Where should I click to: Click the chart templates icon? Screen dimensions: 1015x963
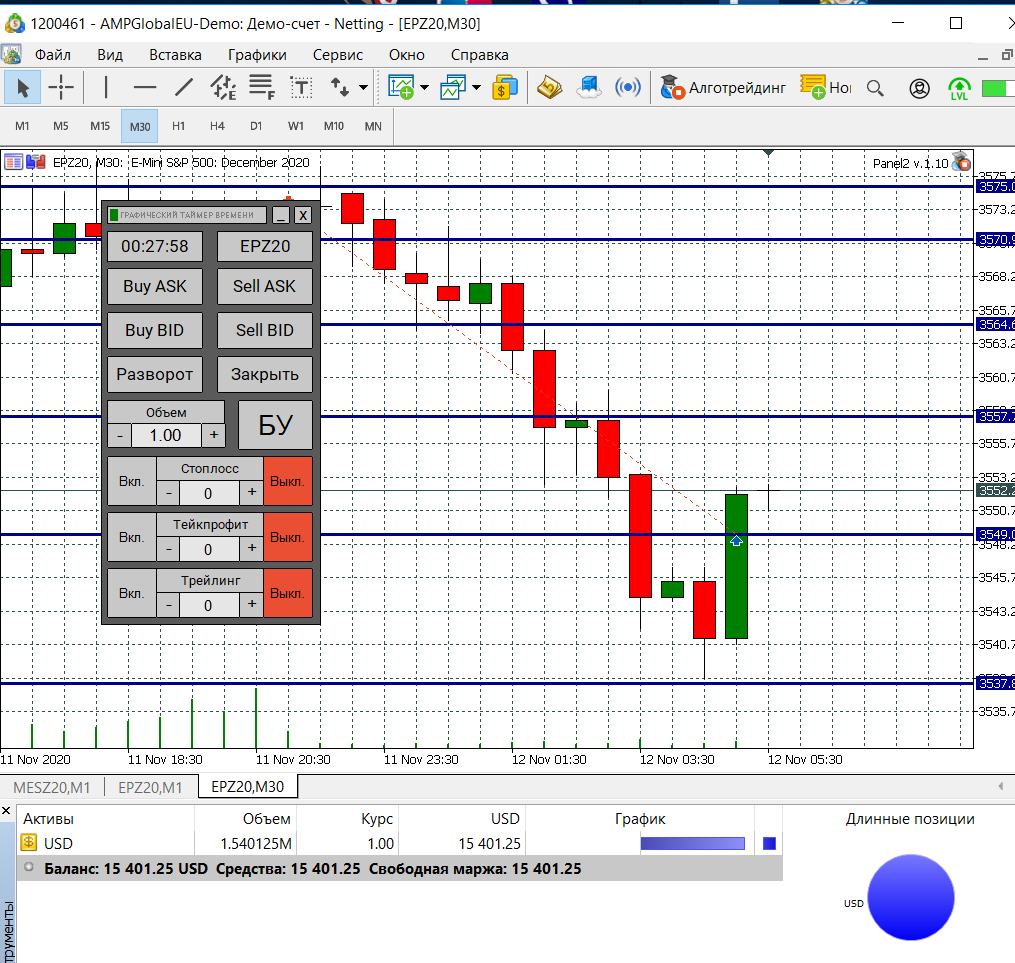click(453, 87)
